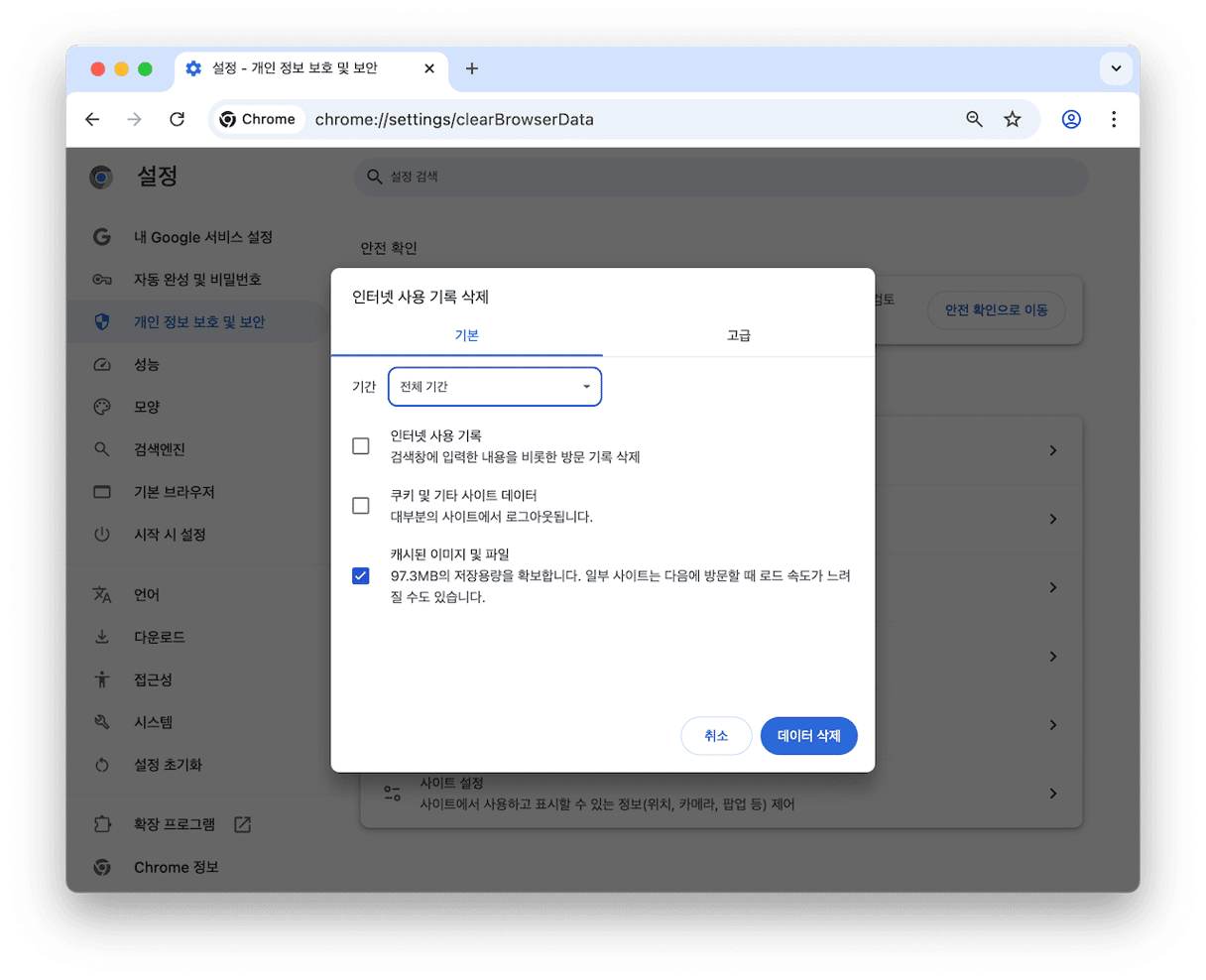Switch to the 고급 tab
Image resolution: width=1206 pixels, height=980 pixels.
point(738,335)
